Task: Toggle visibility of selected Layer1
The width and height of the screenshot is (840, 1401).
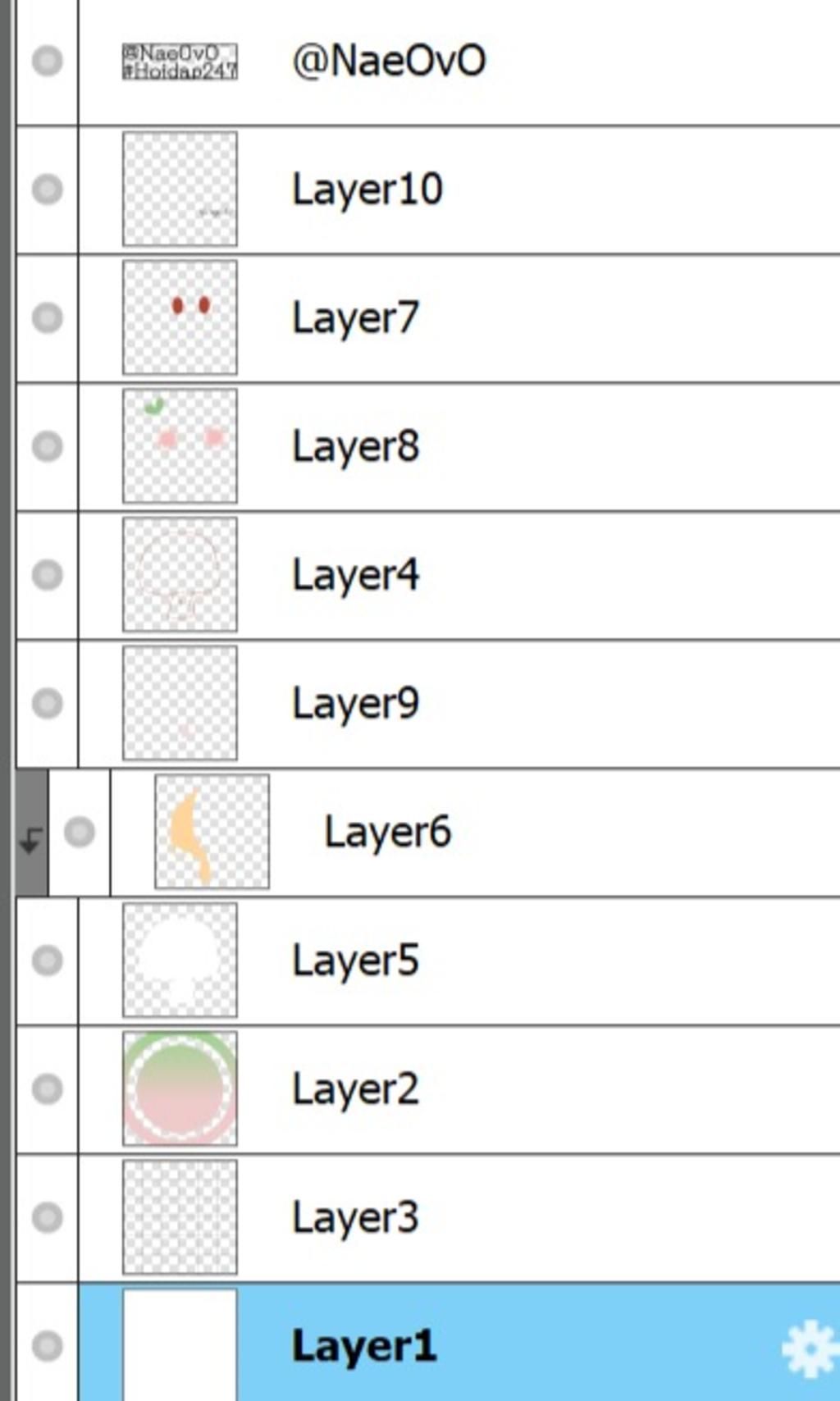Action: [47, 1345]
